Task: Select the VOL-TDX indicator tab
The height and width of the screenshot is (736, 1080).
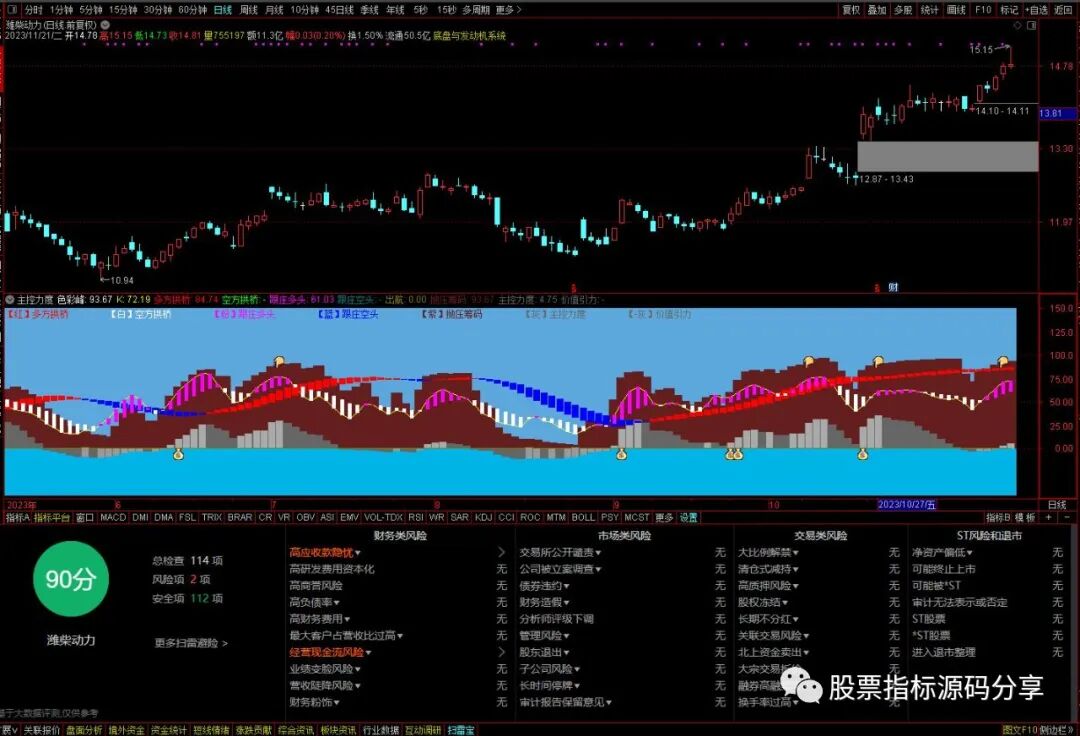Action: 383,517
